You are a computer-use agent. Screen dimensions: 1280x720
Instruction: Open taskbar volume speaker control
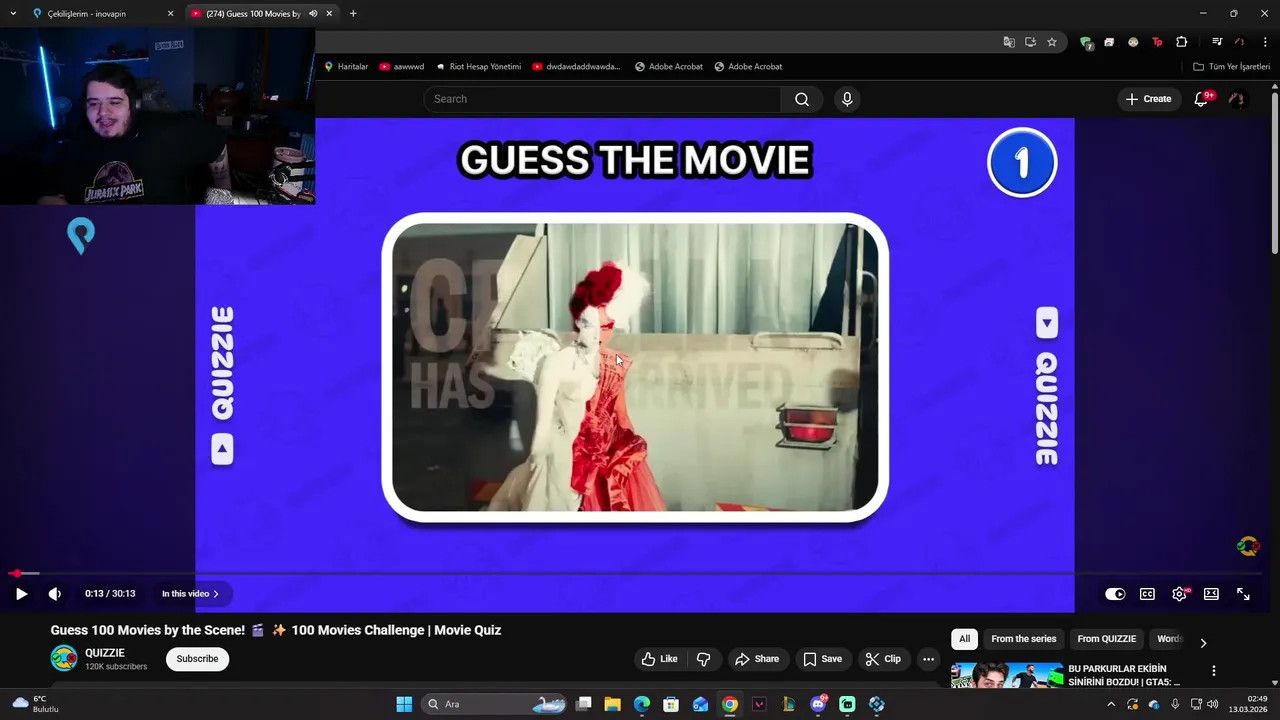[x=1212, y=704]
